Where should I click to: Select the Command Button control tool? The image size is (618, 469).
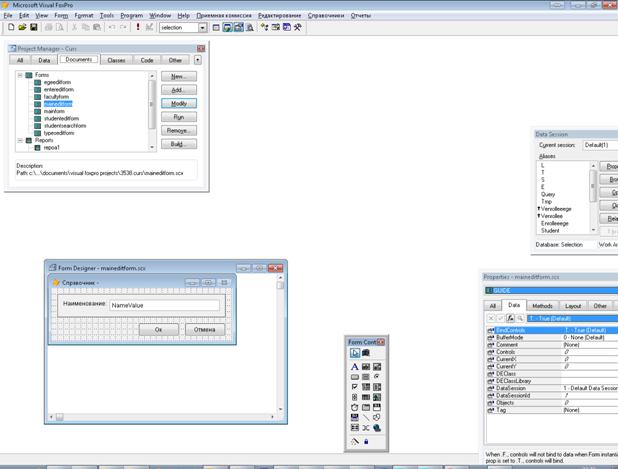[355, 377]
